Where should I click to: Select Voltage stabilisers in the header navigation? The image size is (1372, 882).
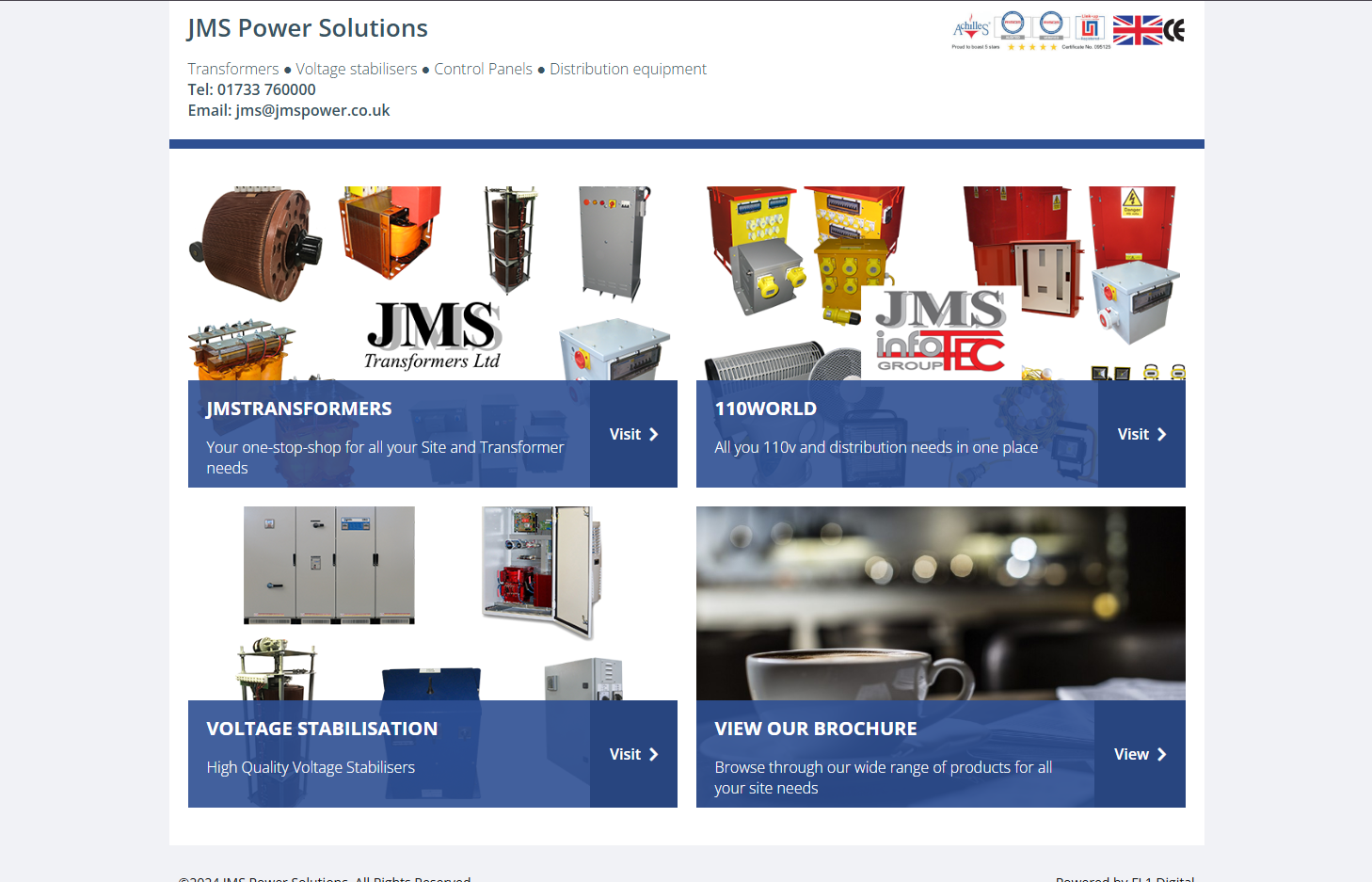coord(356,69)
